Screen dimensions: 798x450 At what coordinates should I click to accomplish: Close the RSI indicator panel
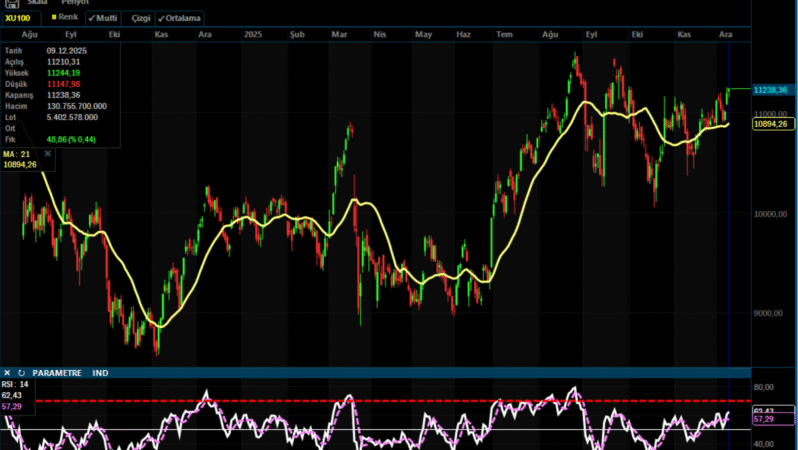(7, 373)
